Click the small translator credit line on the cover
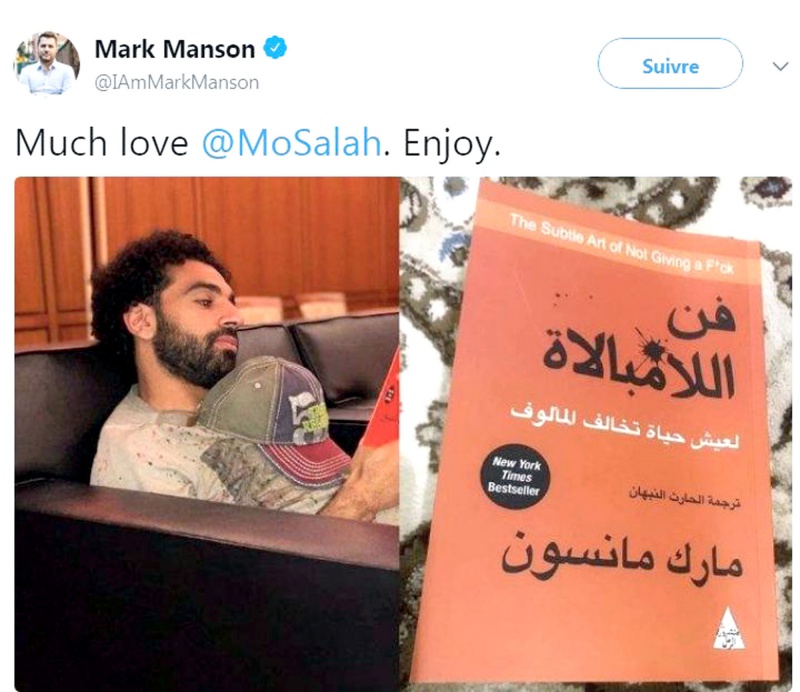The height and width of the screenshot is (692, 800). [685, 497]
